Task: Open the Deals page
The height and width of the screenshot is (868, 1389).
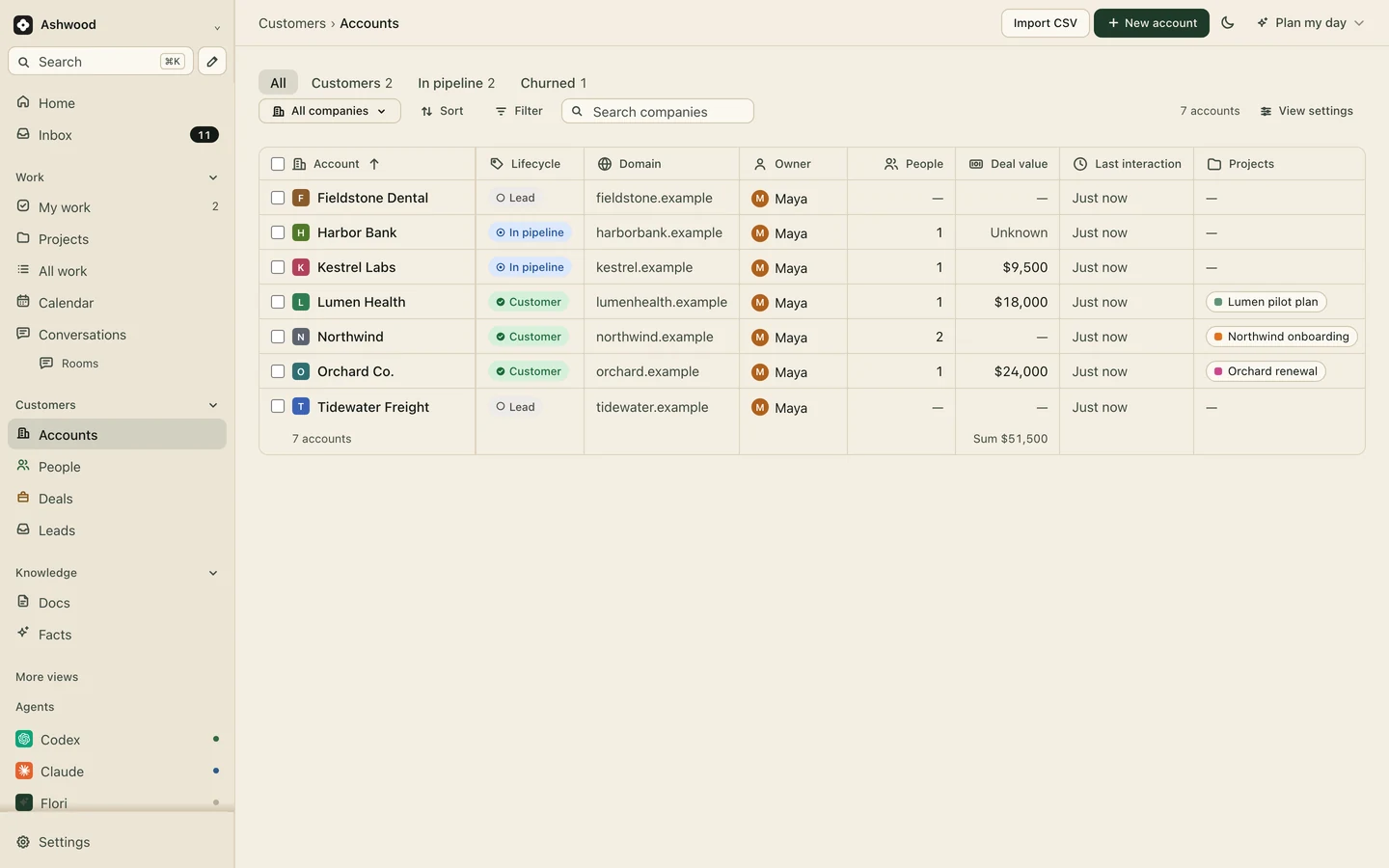Action: coord(117,499)
